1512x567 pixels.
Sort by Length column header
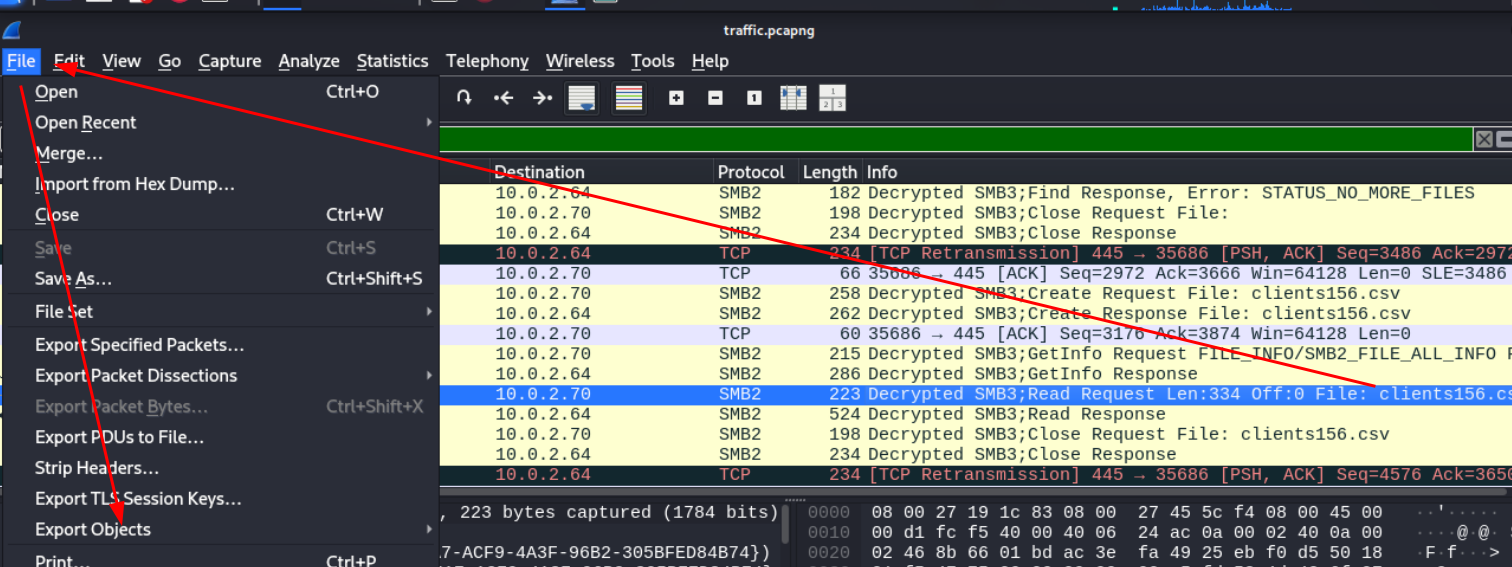tap(830, 172)
